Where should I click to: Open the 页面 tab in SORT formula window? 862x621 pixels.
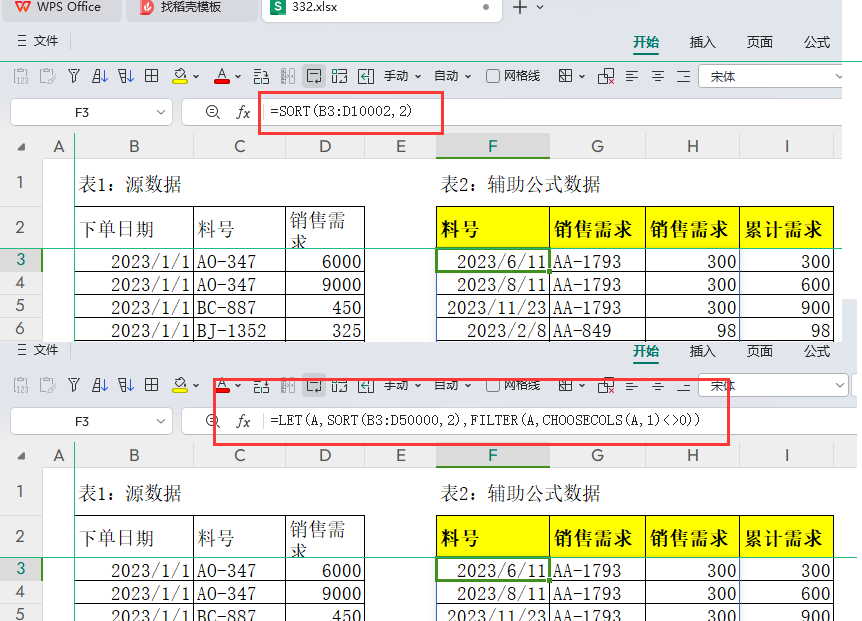coord(760,42)
